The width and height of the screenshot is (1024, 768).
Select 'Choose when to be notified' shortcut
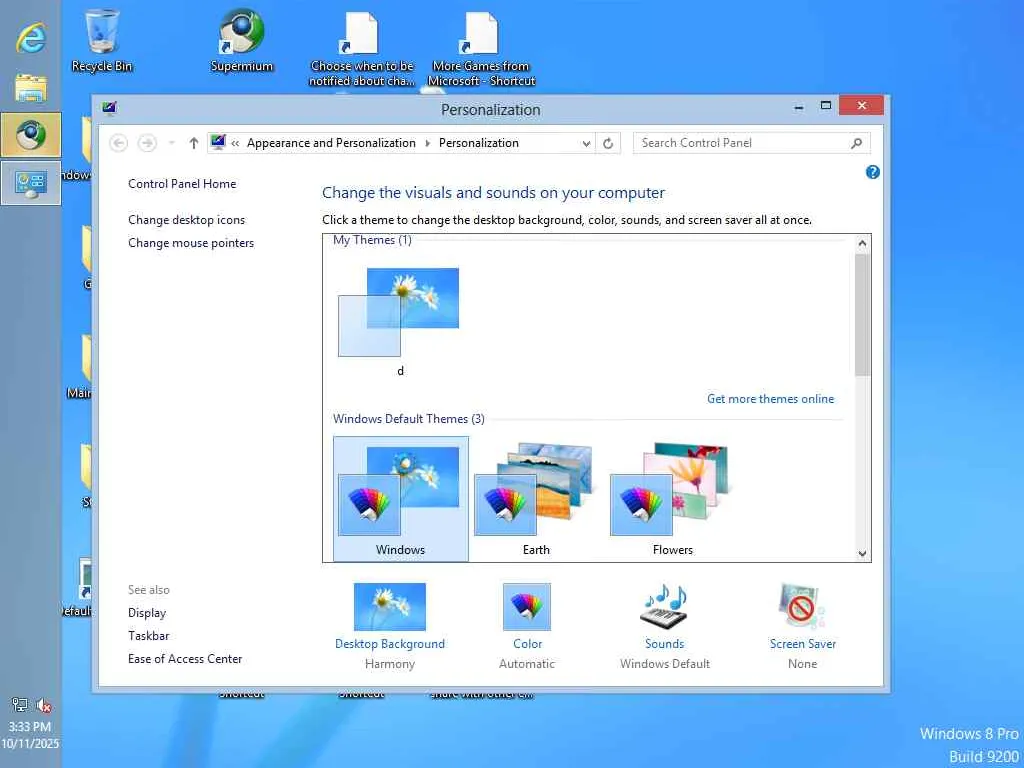coord(361,50)
